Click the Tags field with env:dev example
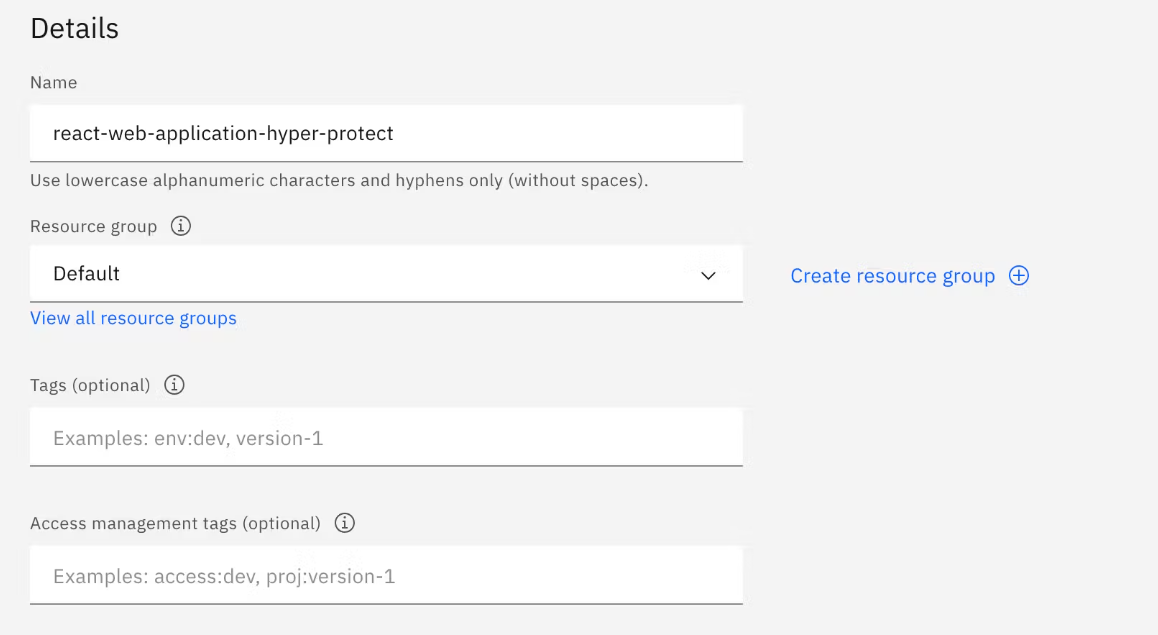This screenshot has height=635, width=1158. [x=386, y=437]
